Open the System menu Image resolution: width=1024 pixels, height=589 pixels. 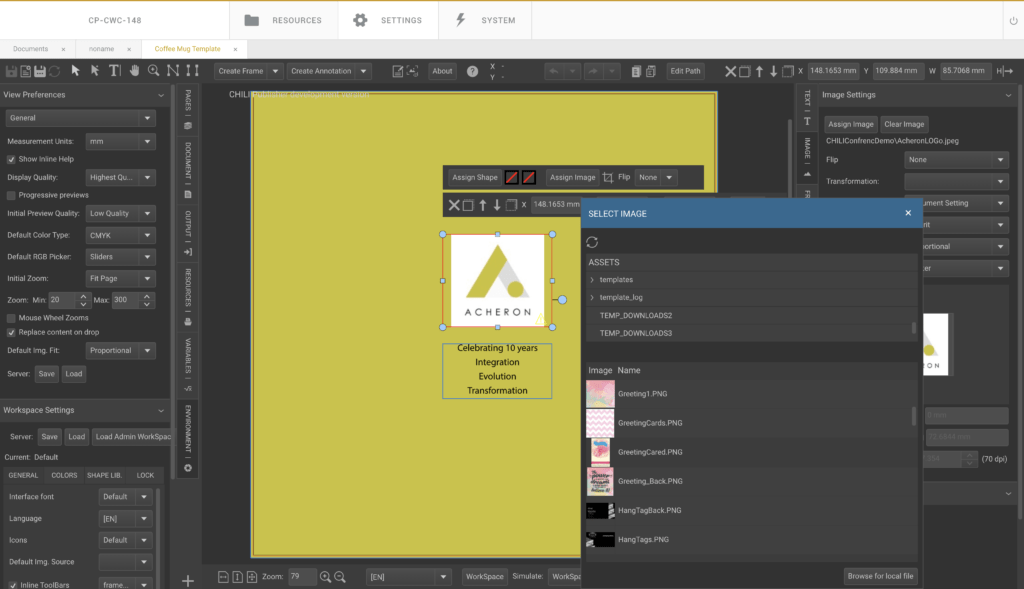coord(485,20)
